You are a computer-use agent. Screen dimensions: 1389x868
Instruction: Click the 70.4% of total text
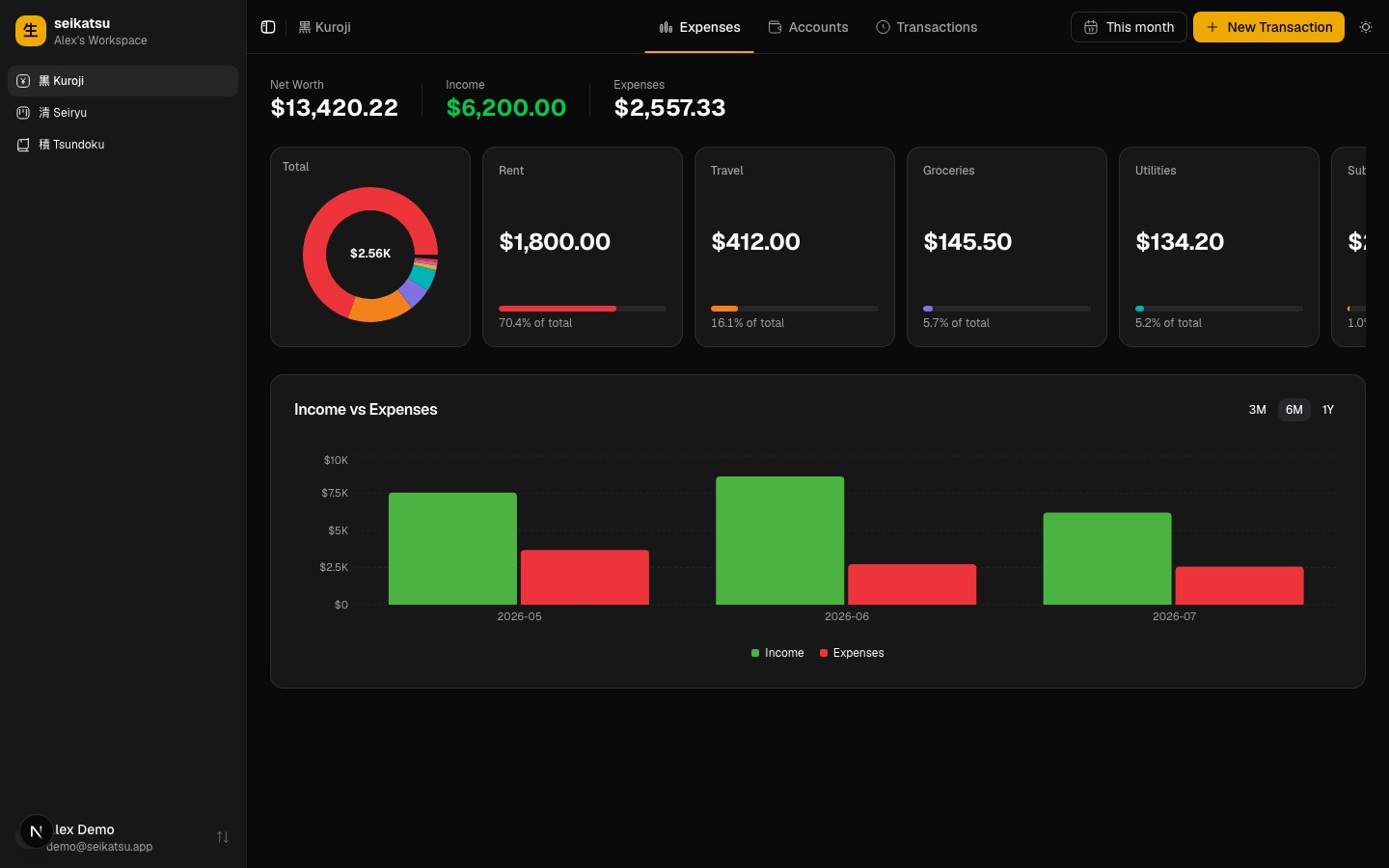pyautogui.click(x=535, y=323)
